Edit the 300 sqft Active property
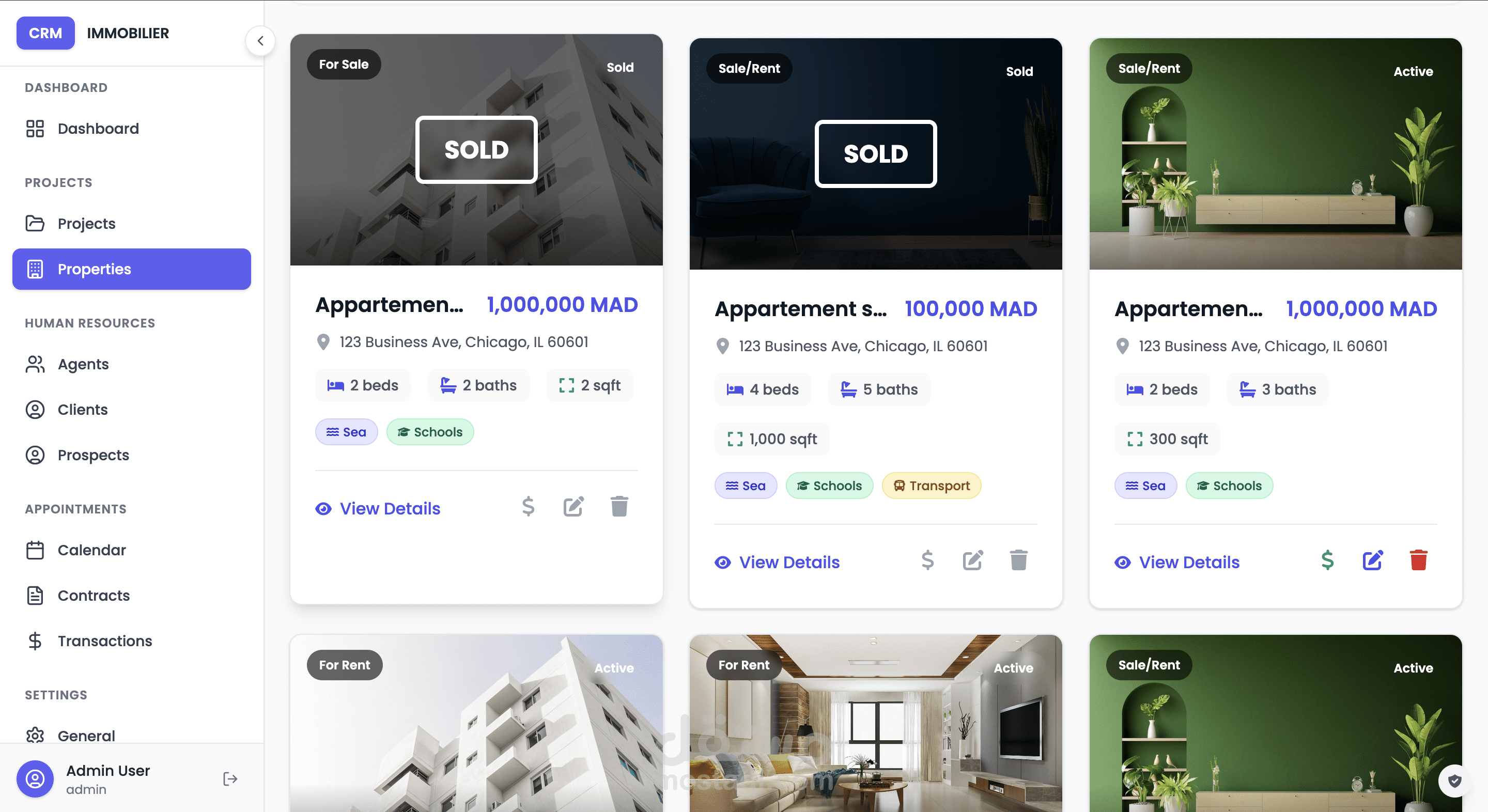Image resolution: width=1488 pixels, height=812 pixels. point(1372,560)
